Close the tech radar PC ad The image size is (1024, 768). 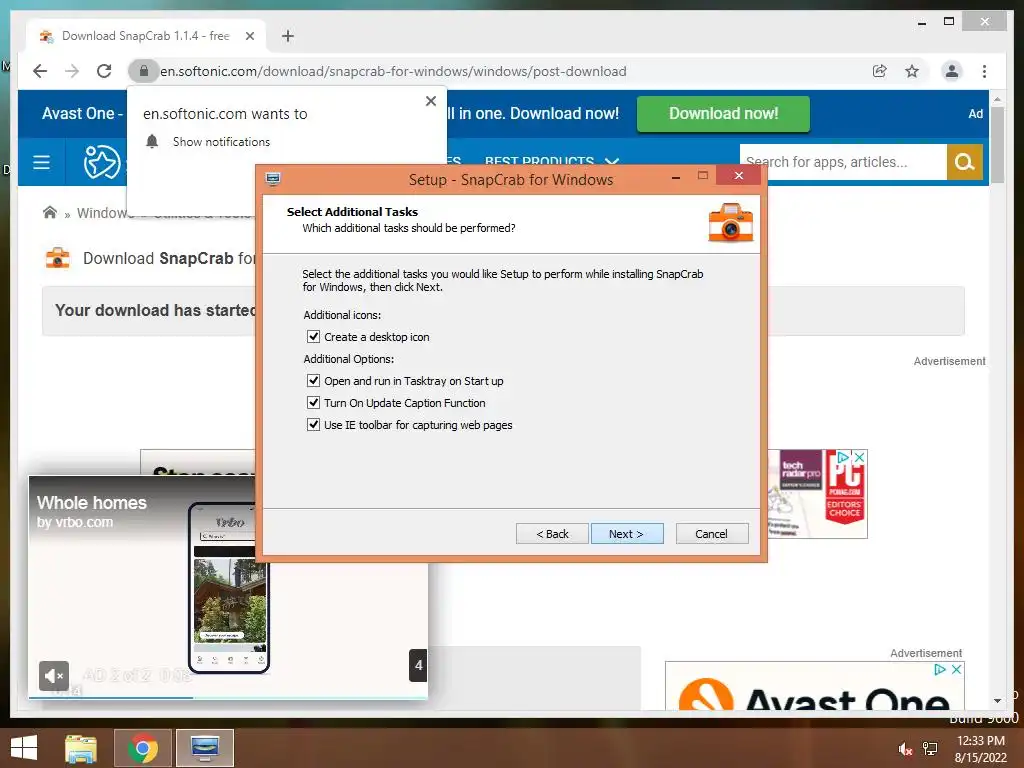(x=860, y=457)
